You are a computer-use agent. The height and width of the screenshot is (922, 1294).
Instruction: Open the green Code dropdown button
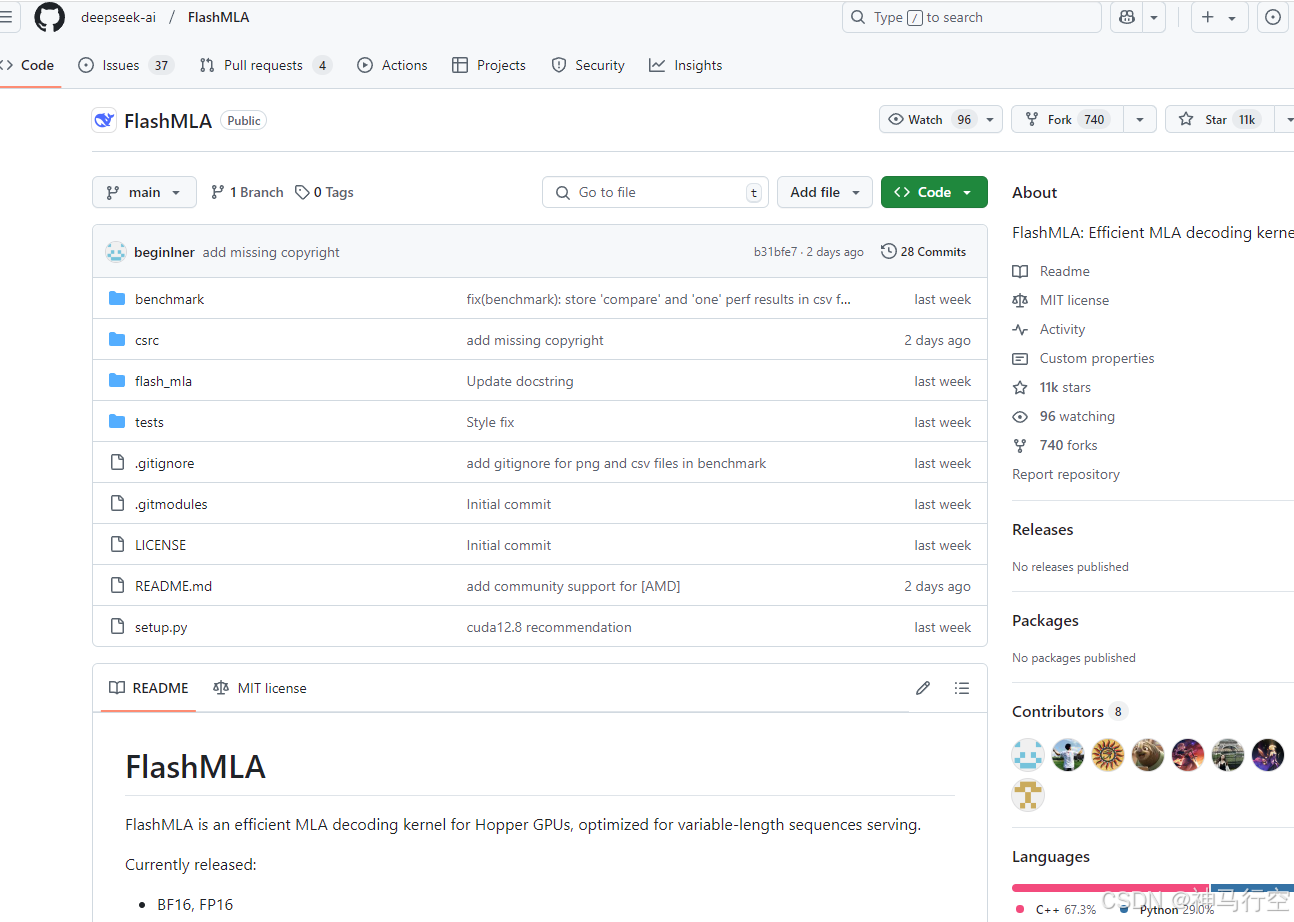(934, 192)
